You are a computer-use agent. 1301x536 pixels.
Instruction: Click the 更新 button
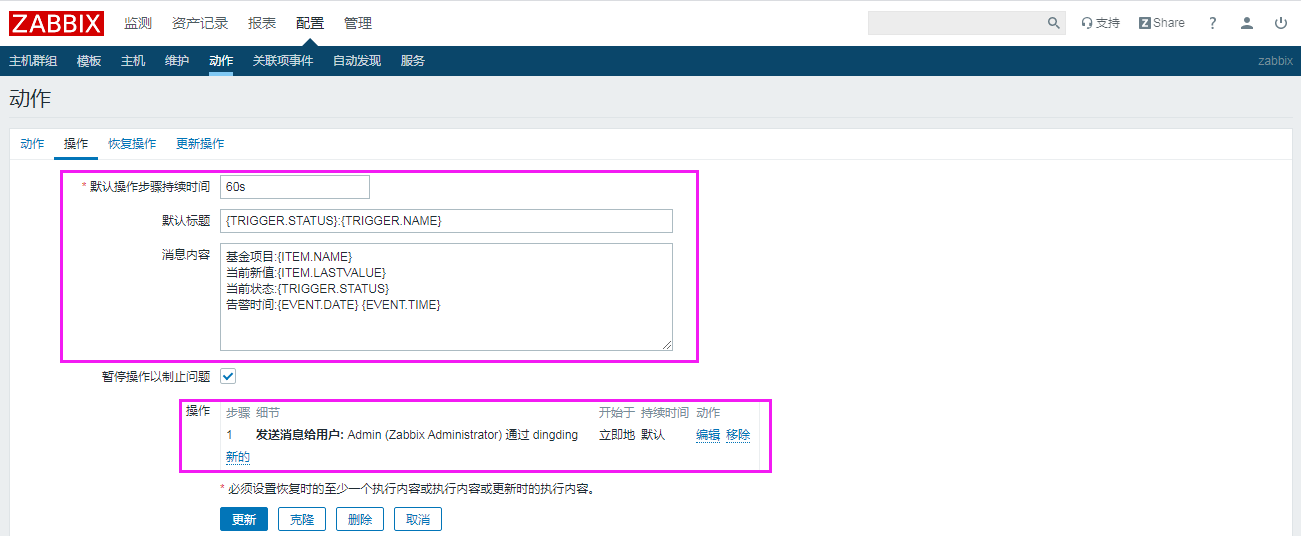tap(244, 519)
